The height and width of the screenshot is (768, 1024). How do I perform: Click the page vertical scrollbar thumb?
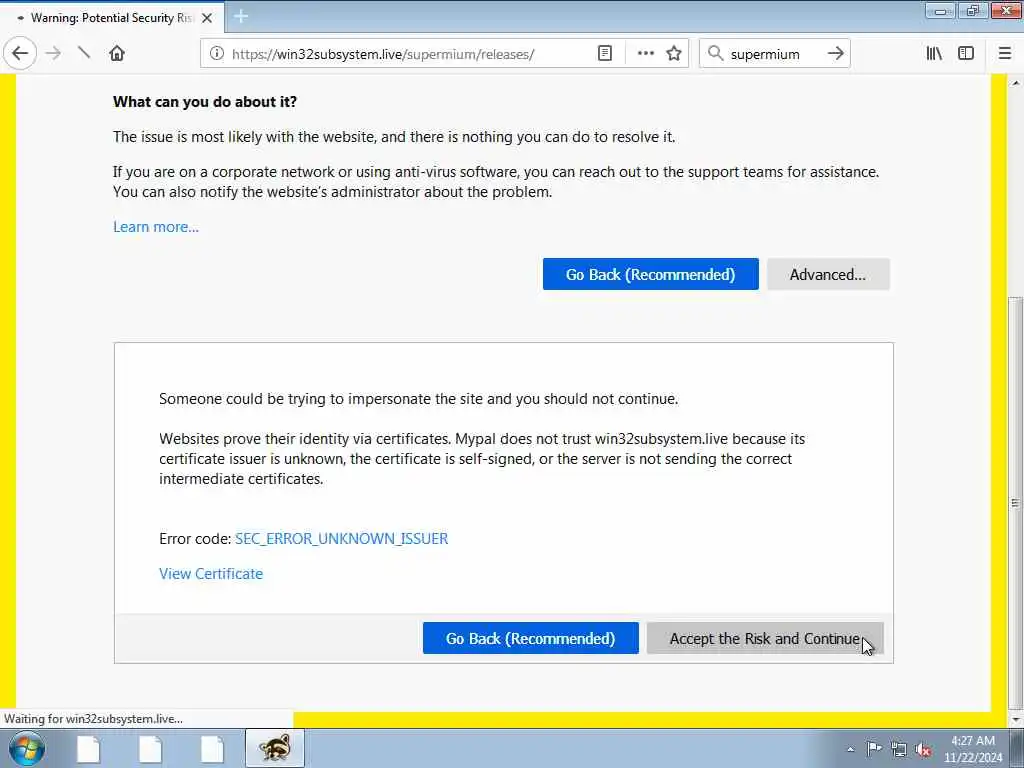1015,503
